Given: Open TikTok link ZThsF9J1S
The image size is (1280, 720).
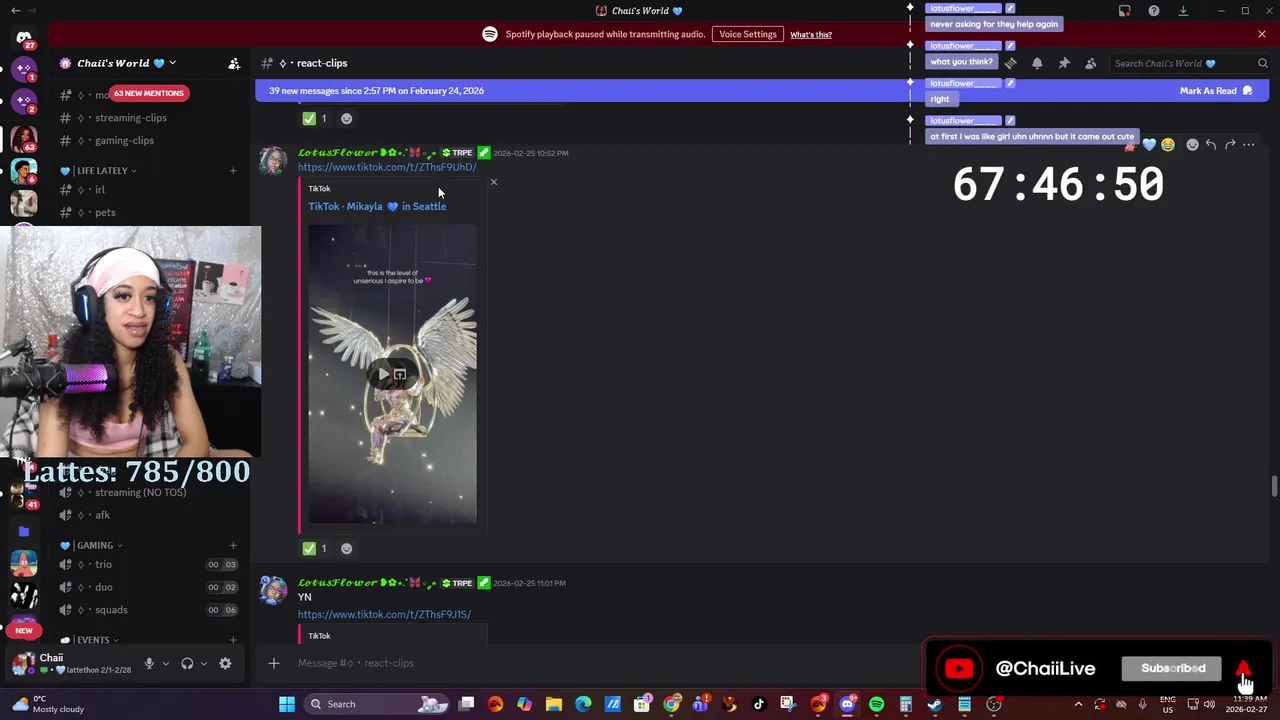Looking at the screenshot, I should (x=384, y=614).
